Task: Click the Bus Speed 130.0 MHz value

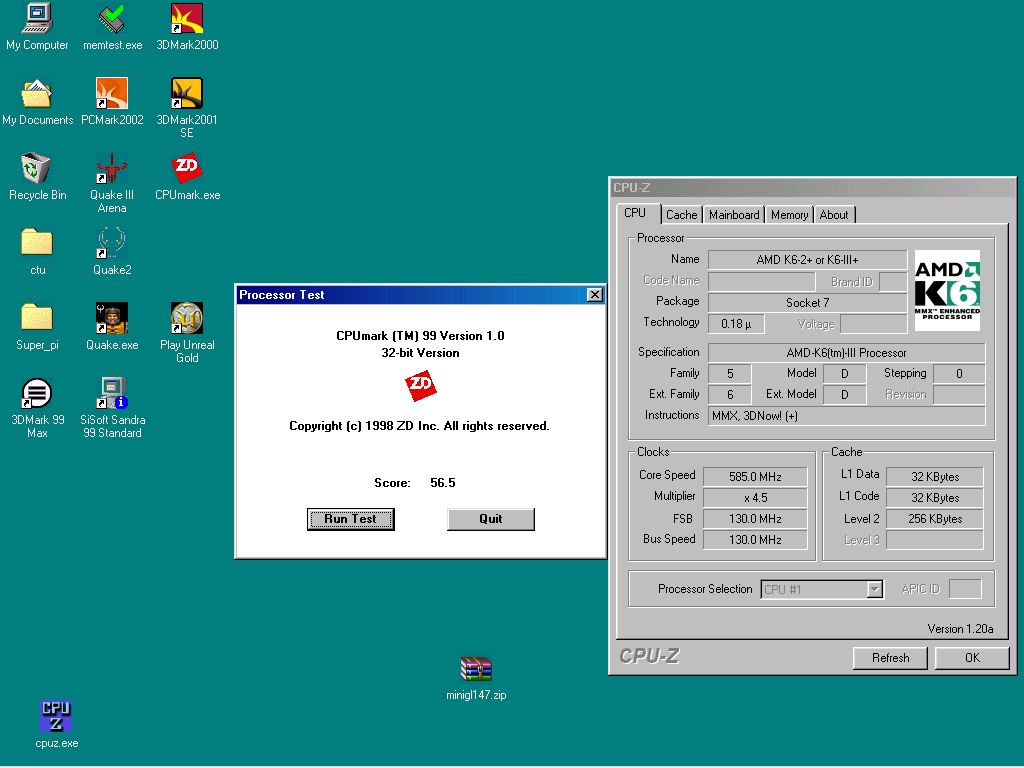Action: (x=755, y=539)
